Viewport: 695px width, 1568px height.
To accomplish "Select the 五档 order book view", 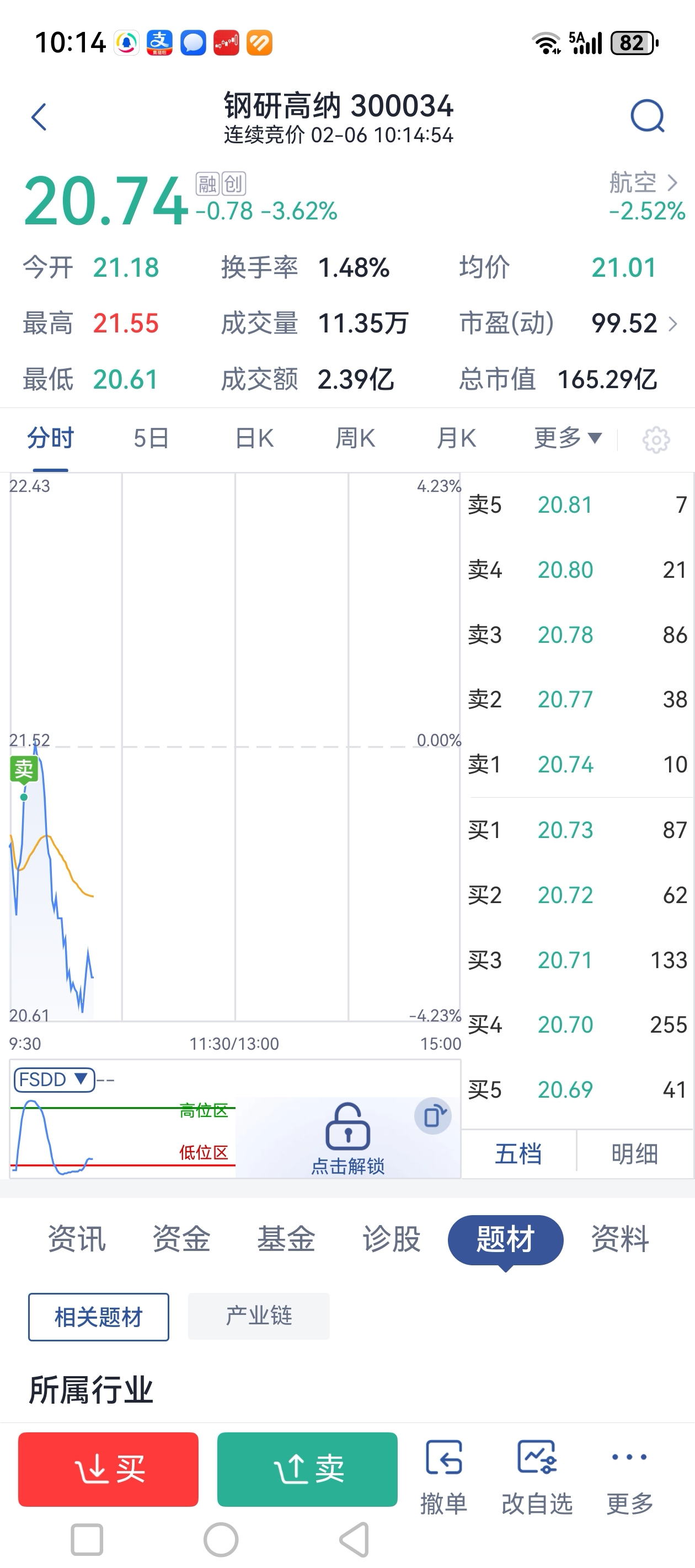I will pos(518,1153).
